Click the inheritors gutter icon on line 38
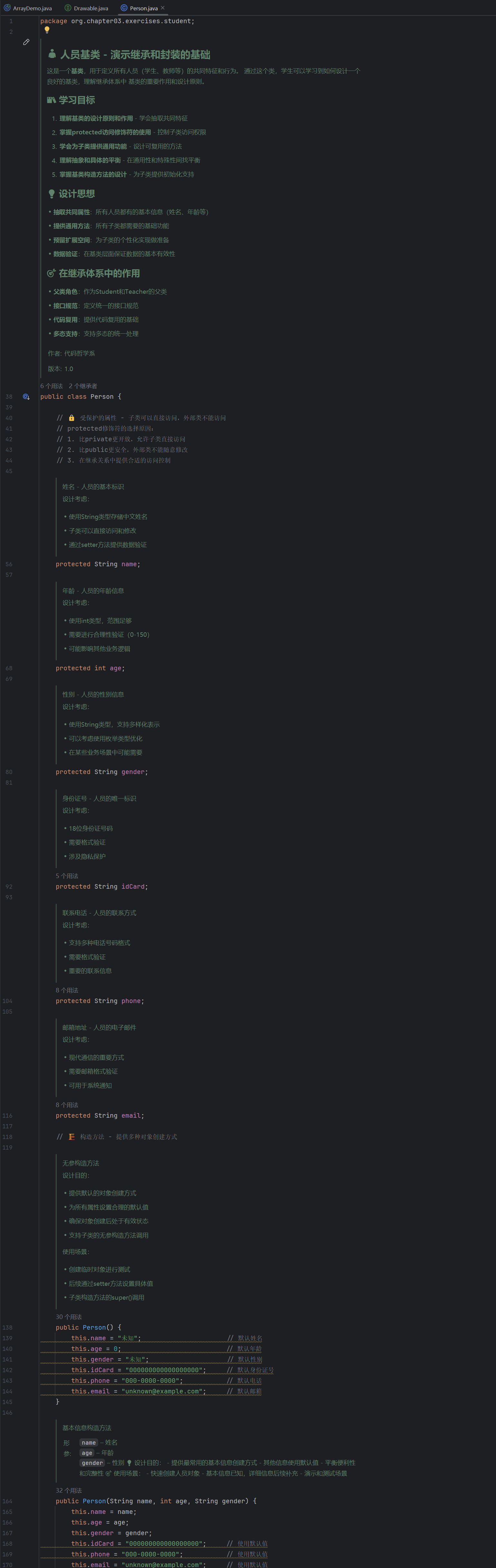The width and height of the screenshot is (496, 1568). pos(26,397)
